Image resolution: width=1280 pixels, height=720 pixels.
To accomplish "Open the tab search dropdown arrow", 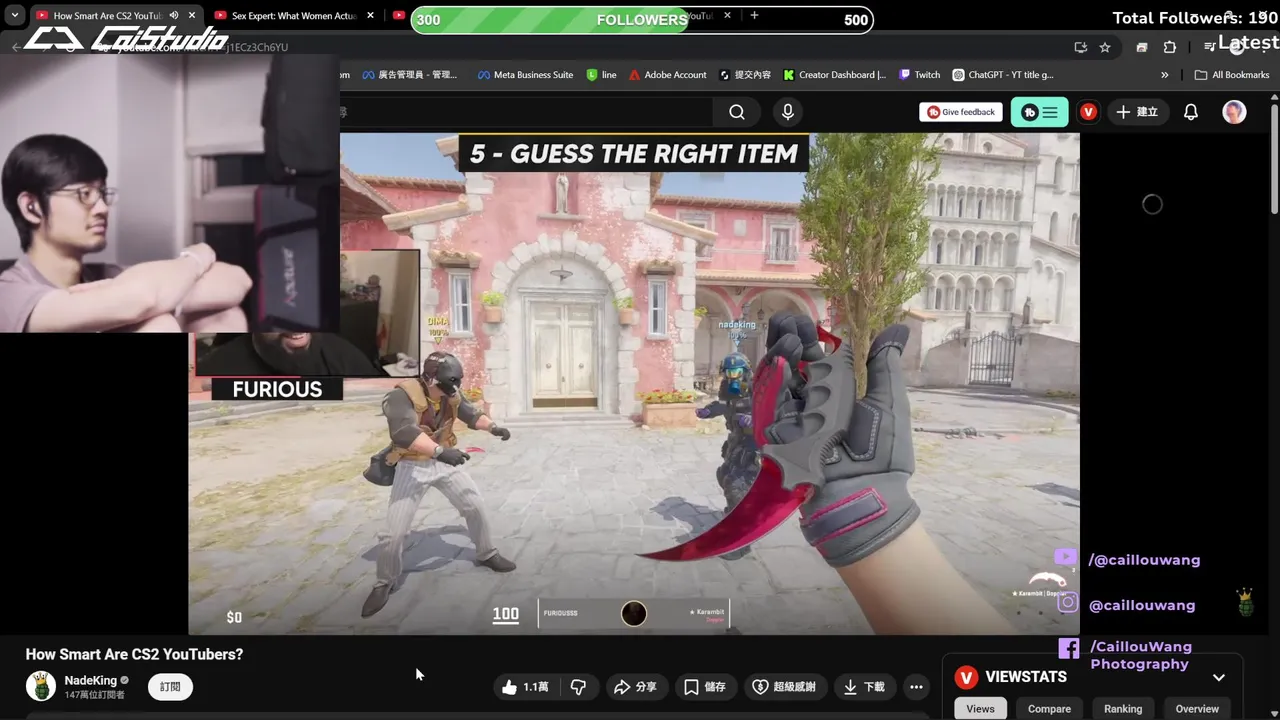I will pos(15,16).
